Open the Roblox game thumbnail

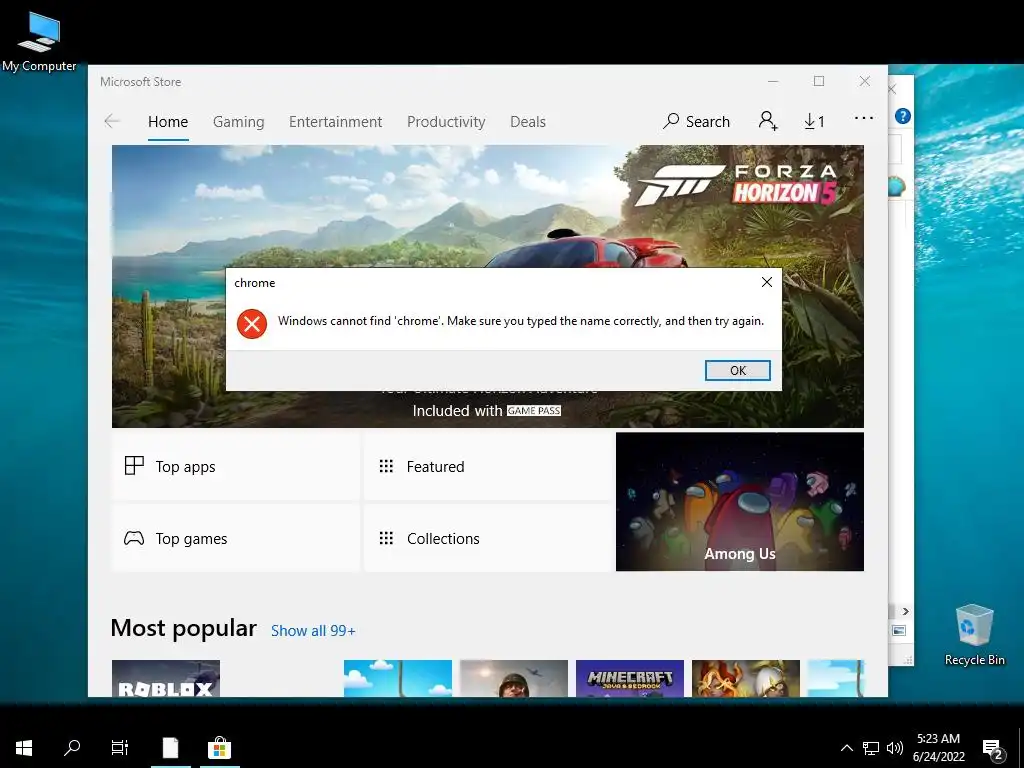coord(166,678)
